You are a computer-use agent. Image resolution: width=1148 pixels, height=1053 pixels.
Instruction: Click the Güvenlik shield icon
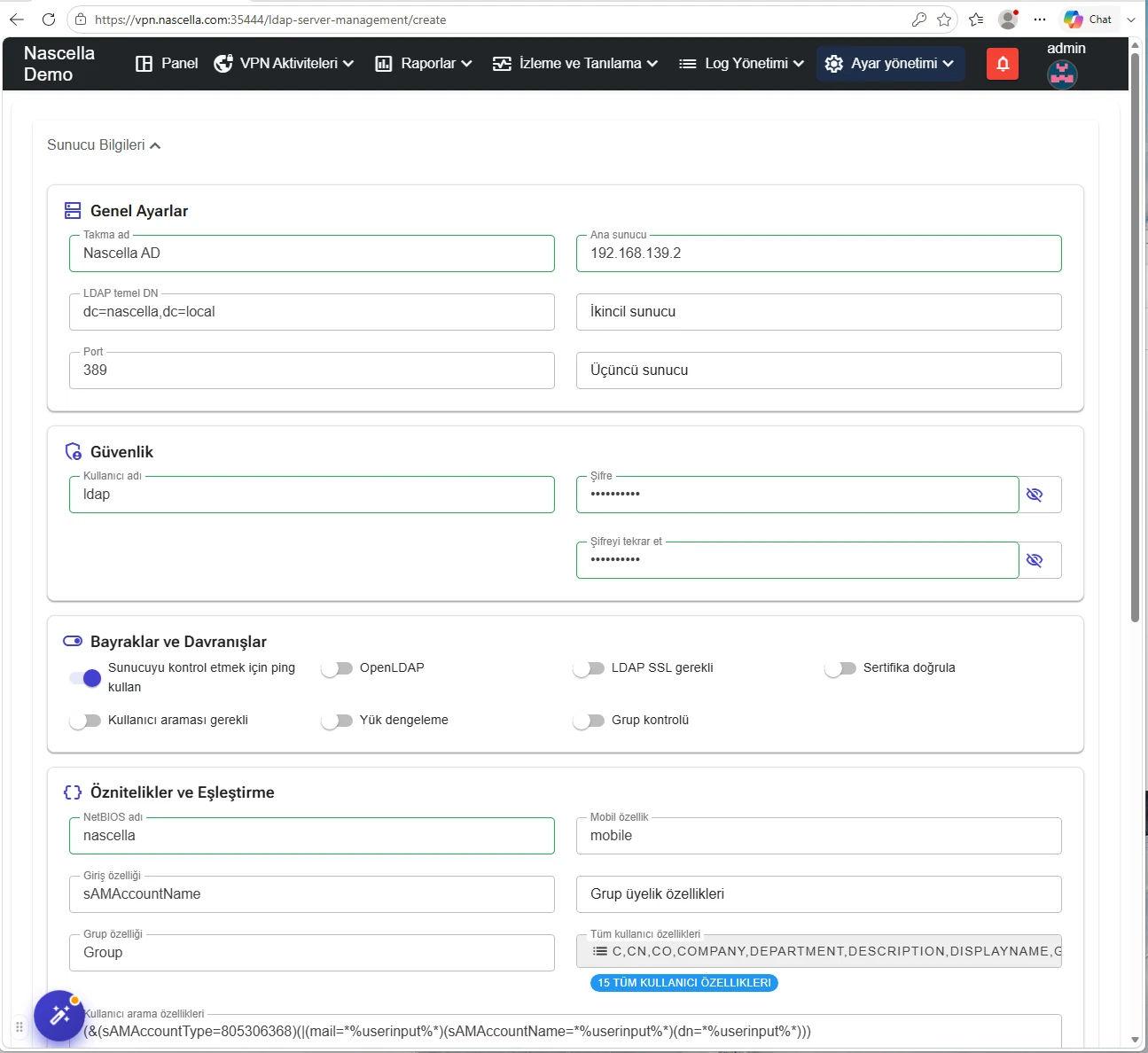pos(74,452)
